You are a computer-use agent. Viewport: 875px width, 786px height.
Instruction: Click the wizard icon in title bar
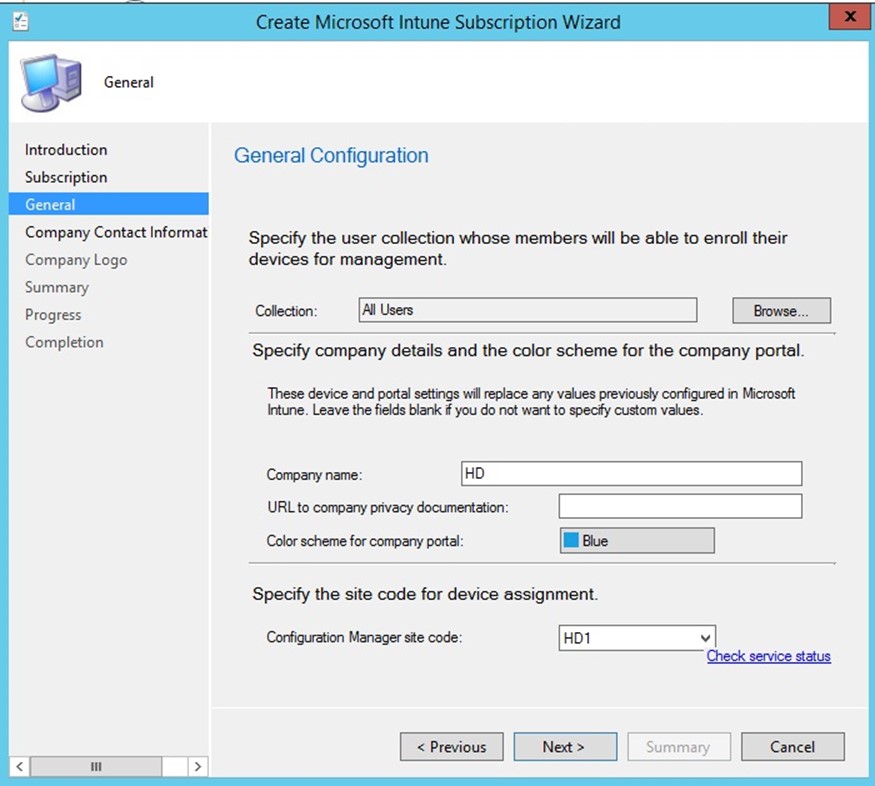click(x=21, y=22)
